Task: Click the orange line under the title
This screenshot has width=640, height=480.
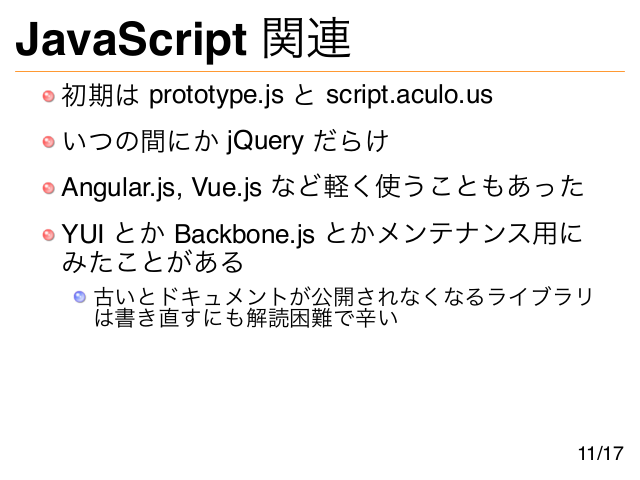Action: [x=320, y=71]
